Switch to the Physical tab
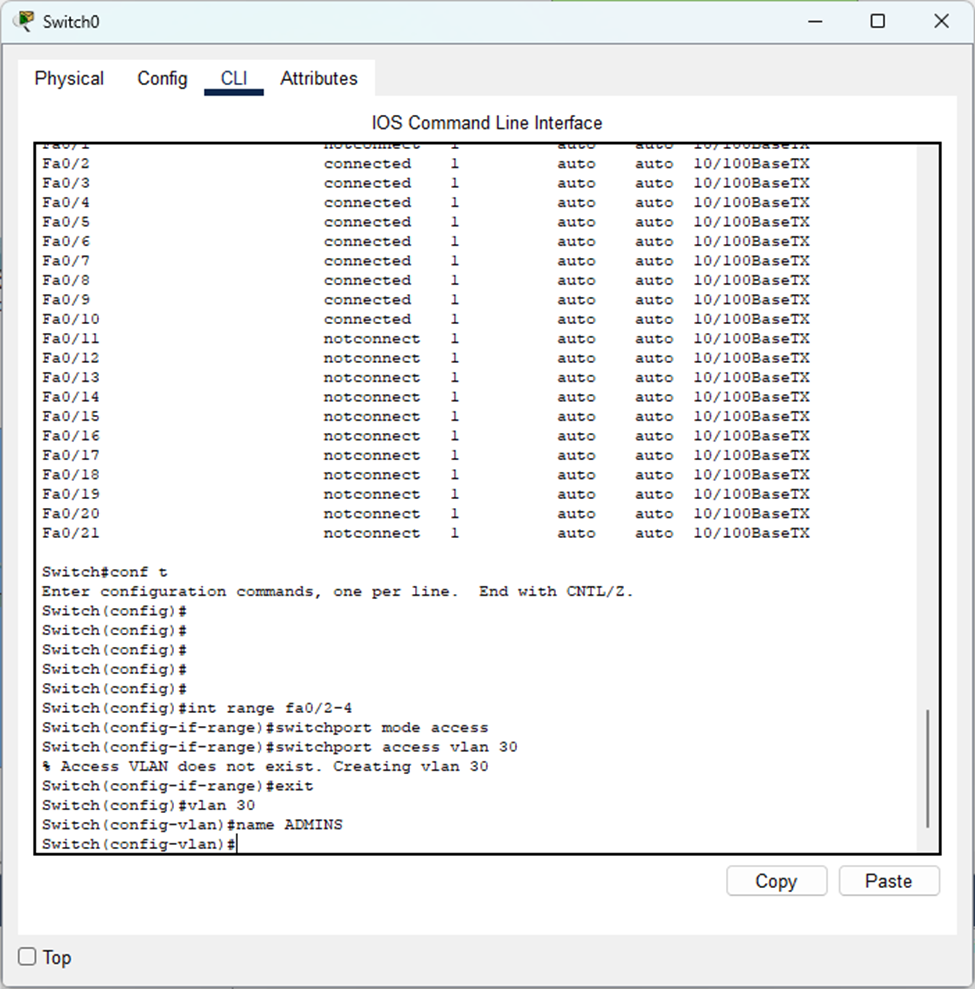Image resolution: width=975 pixels, height=989 pixels. [x=69, y=78]
